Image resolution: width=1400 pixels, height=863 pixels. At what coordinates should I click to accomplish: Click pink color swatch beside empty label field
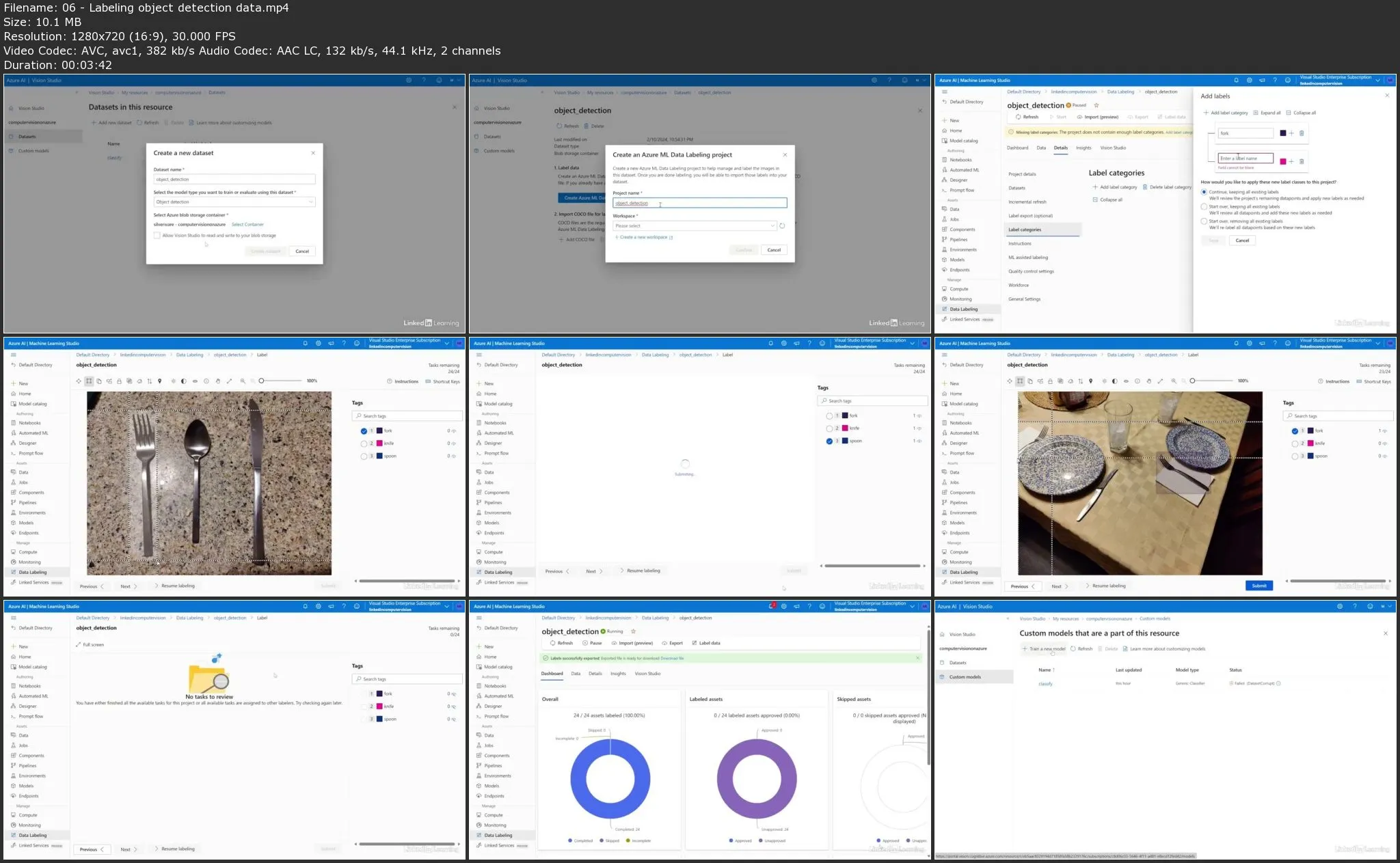pyautogui.click(x=1283, y=161)
